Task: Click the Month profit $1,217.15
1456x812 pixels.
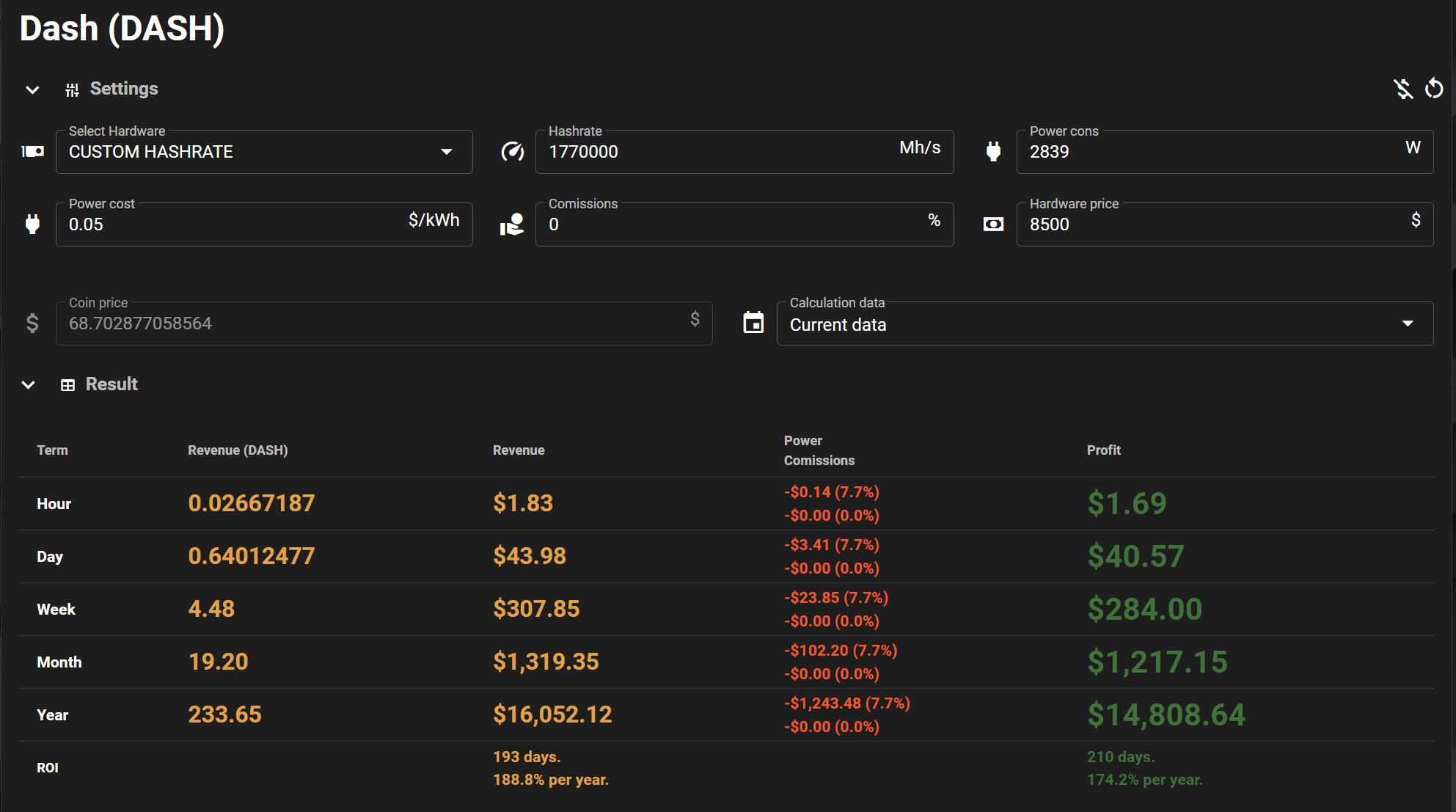Action: [x=1157, y=662]
